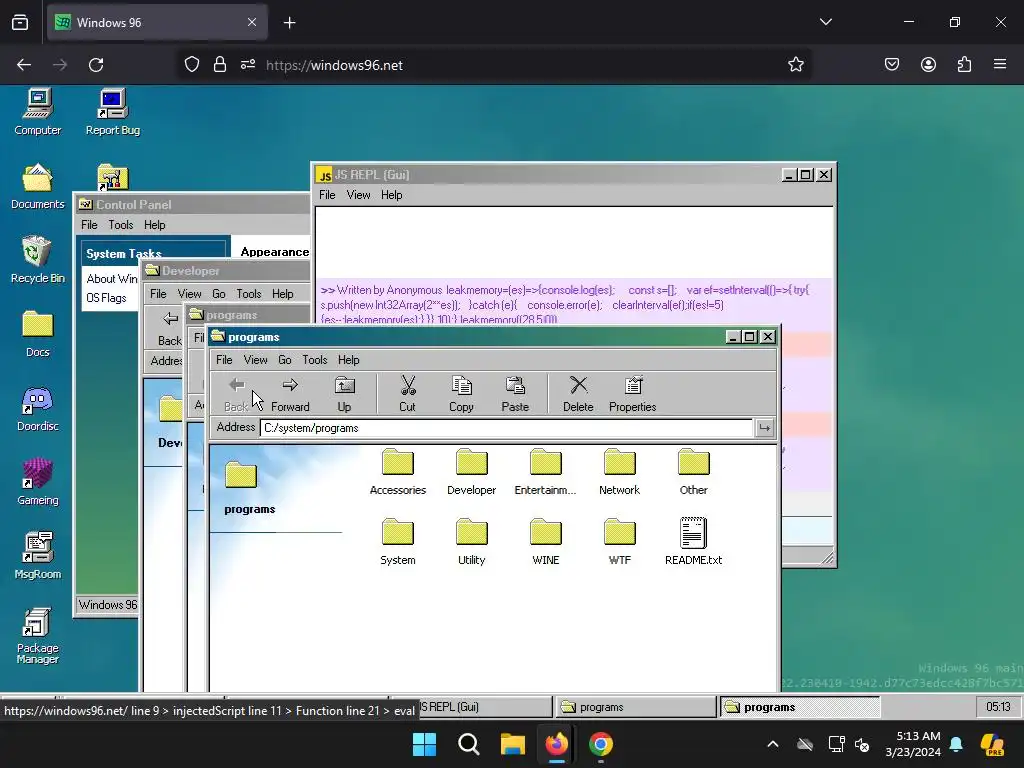This screenshot has width=1024, height=768.
Task: Launch the Doordisc shortcut
Action: 38,408
